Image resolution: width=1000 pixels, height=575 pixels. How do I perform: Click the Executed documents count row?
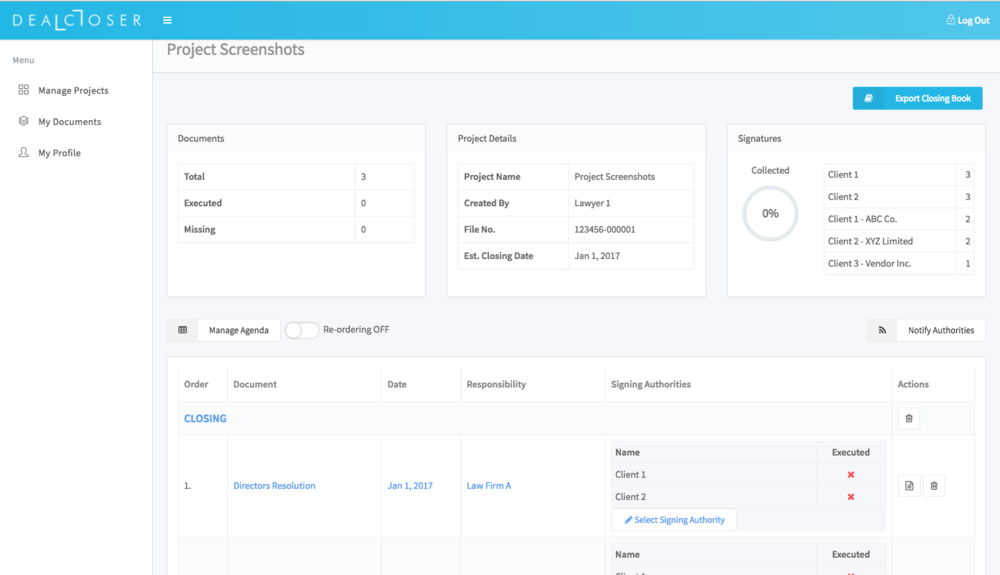click(296, 203)
